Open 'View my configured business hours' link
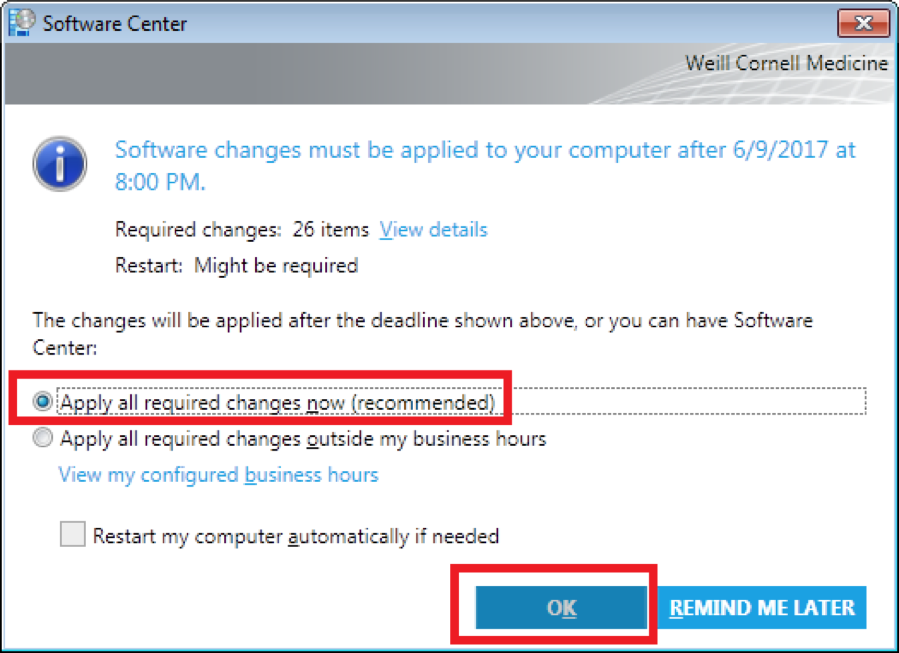 click(x=218, y=475)
